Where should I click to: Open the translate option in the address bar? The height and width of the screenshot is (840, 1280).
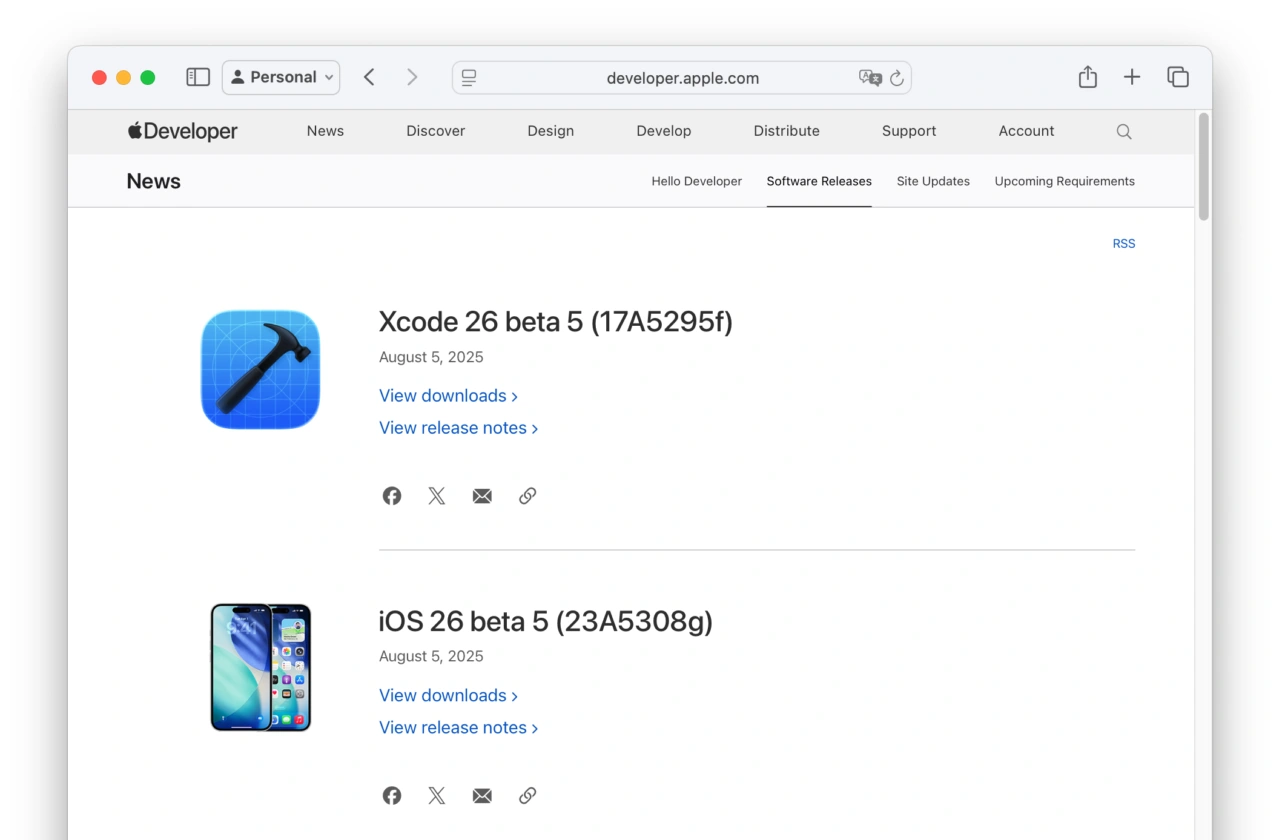pyautogui.click(x=871, y=78)
